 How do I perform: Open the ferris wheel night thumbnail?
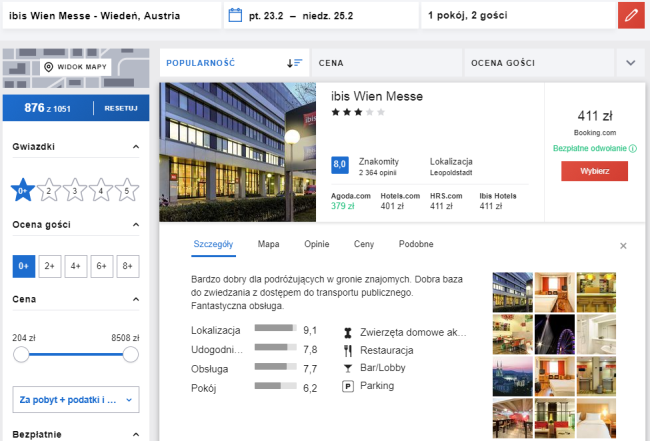pyautogui.click(x=555, y=334)
